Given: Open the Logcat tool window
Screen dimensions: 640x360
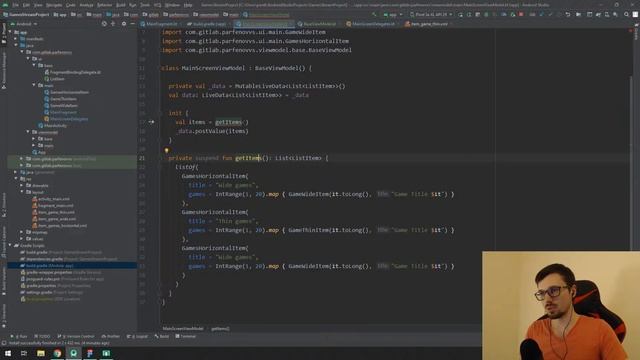Looking at the screenshot, I should click(138, 336).
